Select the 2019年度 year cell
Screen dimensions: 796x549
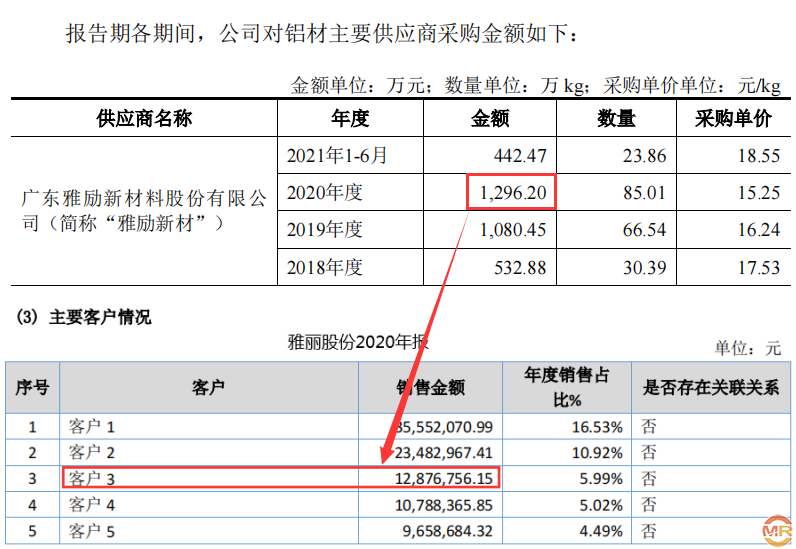[x=324, y=230]
